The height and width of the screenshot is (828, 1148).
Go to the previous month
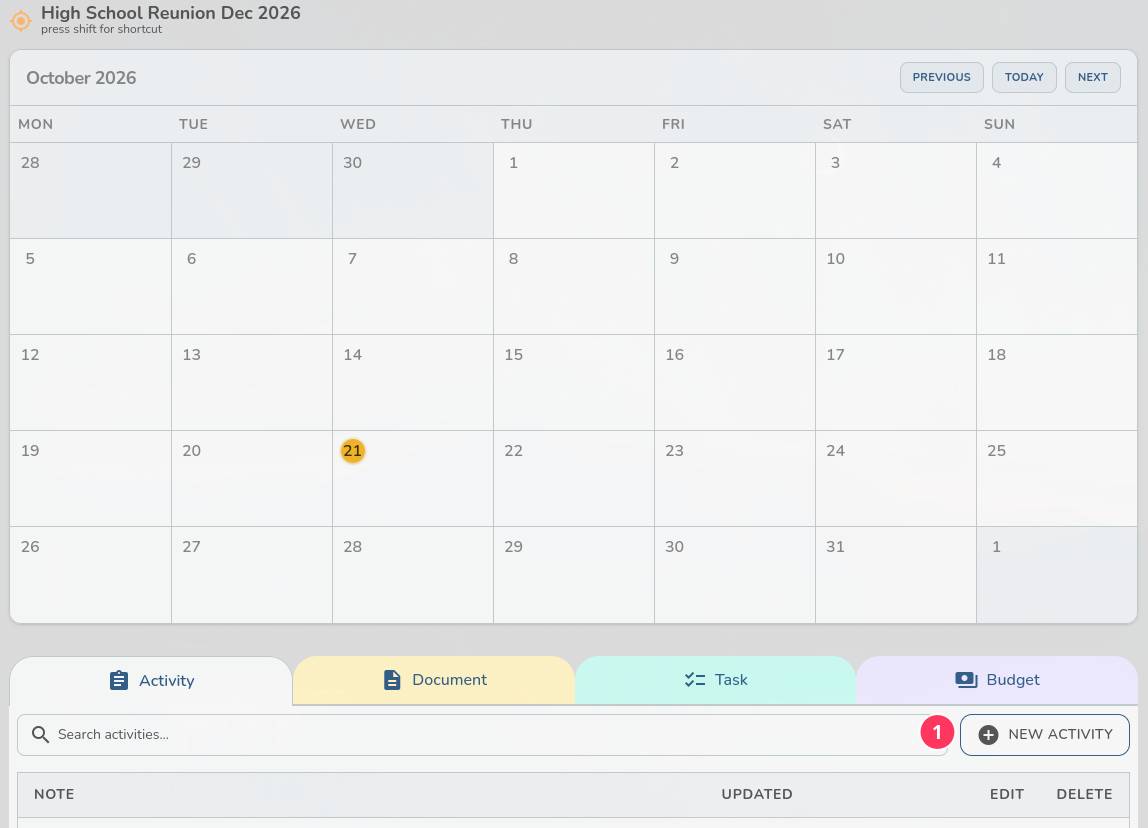(942, 77)
